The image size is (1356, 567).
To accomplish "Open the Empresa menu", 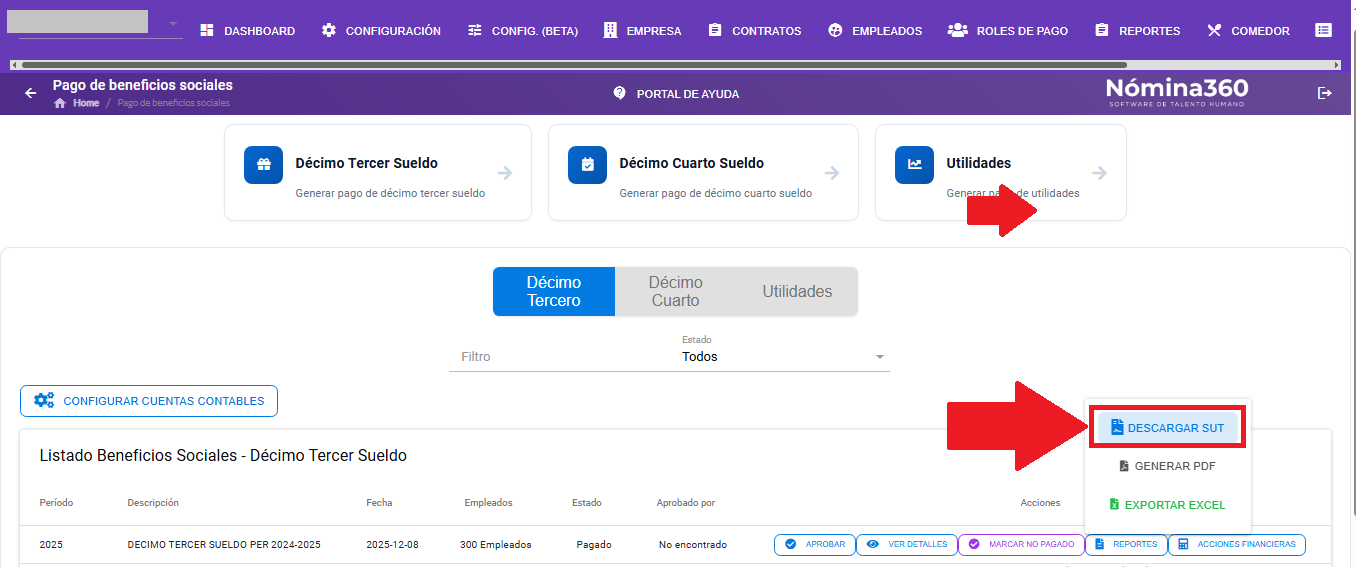I will point(642,31).
